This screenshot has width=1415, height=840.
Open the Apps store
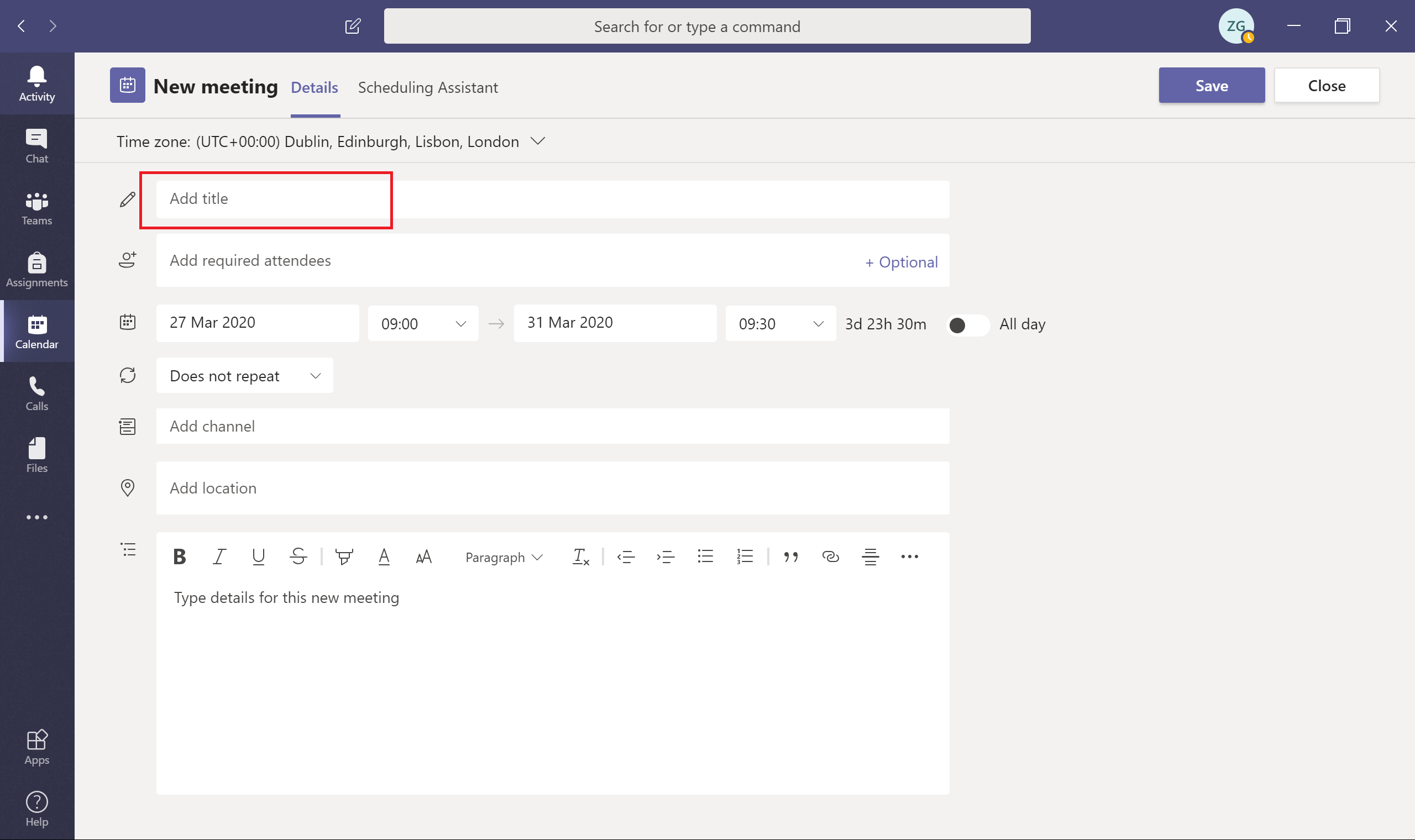(37, 747)
